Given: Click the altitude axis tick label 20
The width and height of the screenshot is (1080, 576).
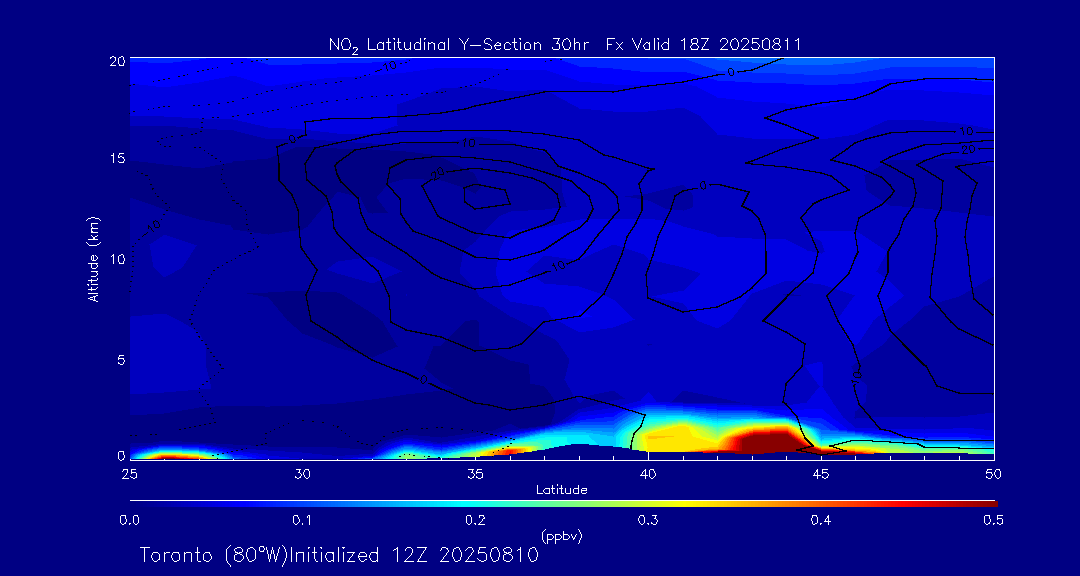Looking at the screenshot, I should coord(116,60).
